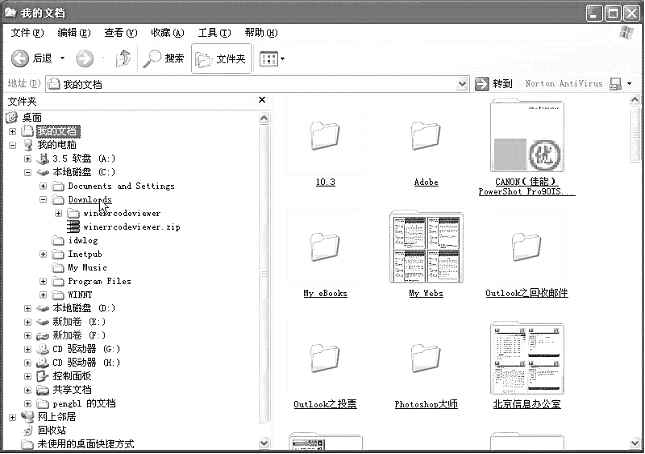Select the Adobe folder icon
The image size is (645, 454).
pos(426,136)
